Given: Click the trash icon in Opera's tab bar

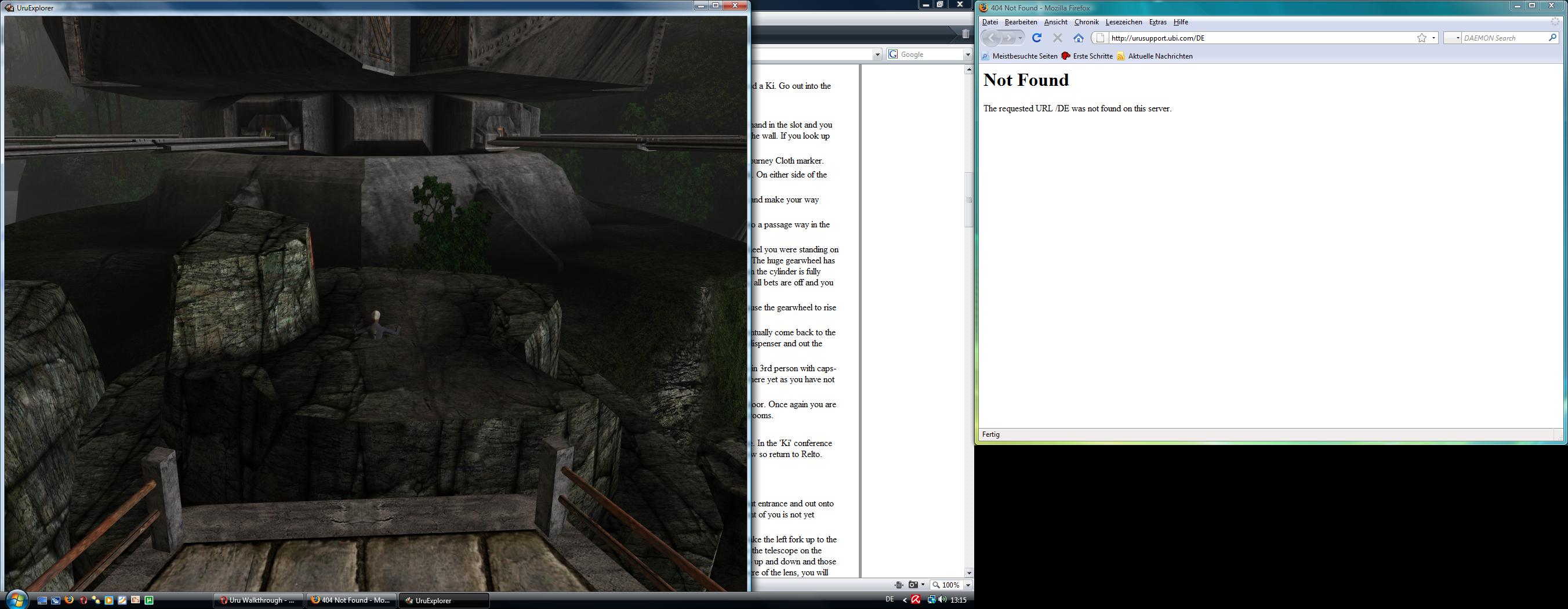Looking at the screenshot, I should tap(966, 34).
